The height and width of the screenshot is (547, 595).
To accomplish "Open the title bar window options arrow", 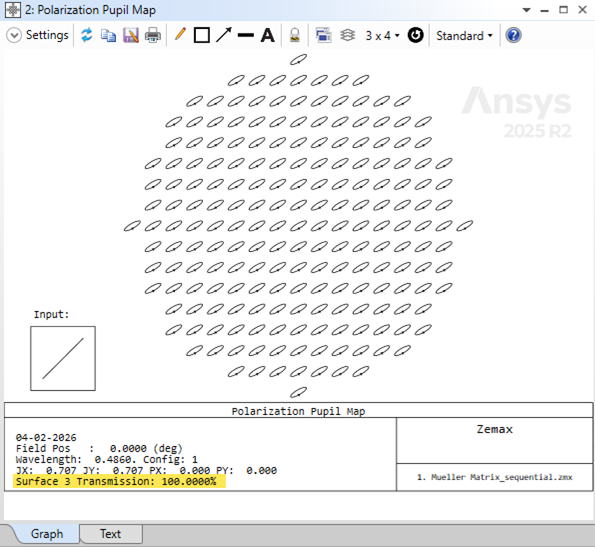I will 526,10.
